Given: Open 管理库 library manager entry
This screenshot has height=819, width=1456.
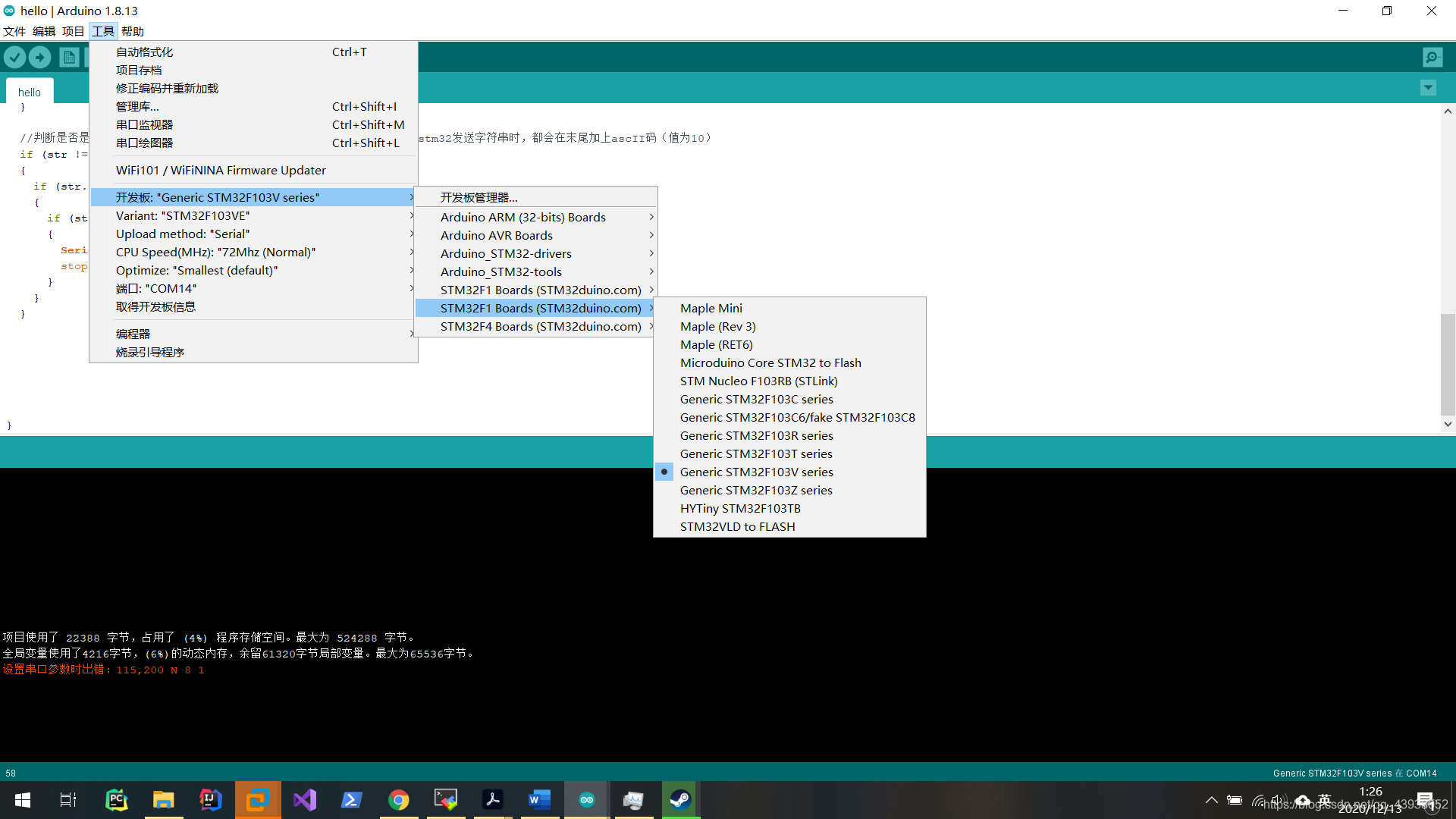Looking at the screenshot, I should point(253,106).
